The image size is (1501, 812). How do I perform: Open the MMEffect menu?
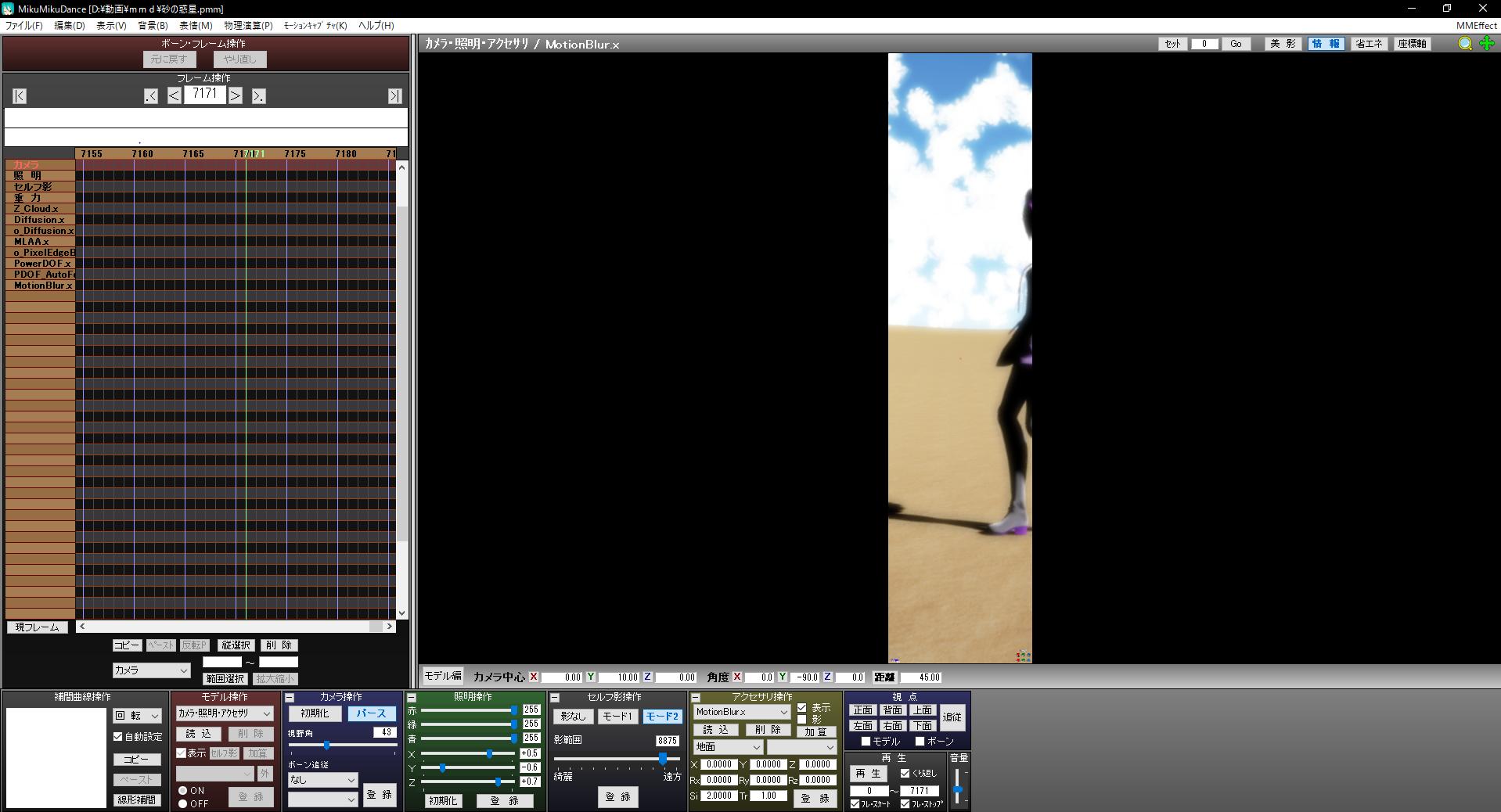click(1477, 26)
